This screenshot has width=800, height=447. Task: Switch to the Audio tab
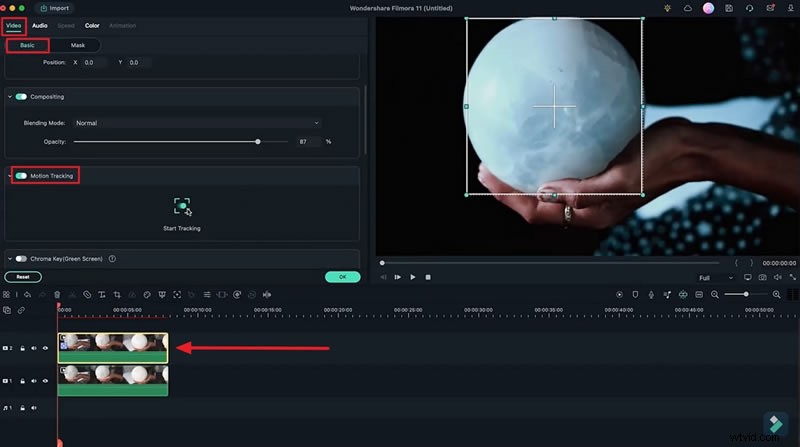click(40, 26)
